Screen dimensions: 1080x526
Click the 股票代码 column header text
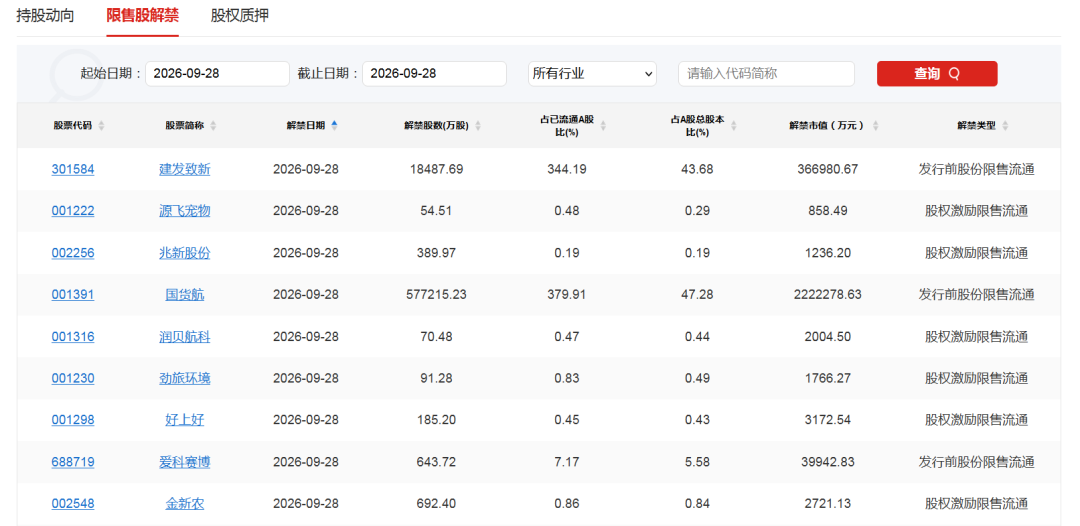click(x=72, y=125)
